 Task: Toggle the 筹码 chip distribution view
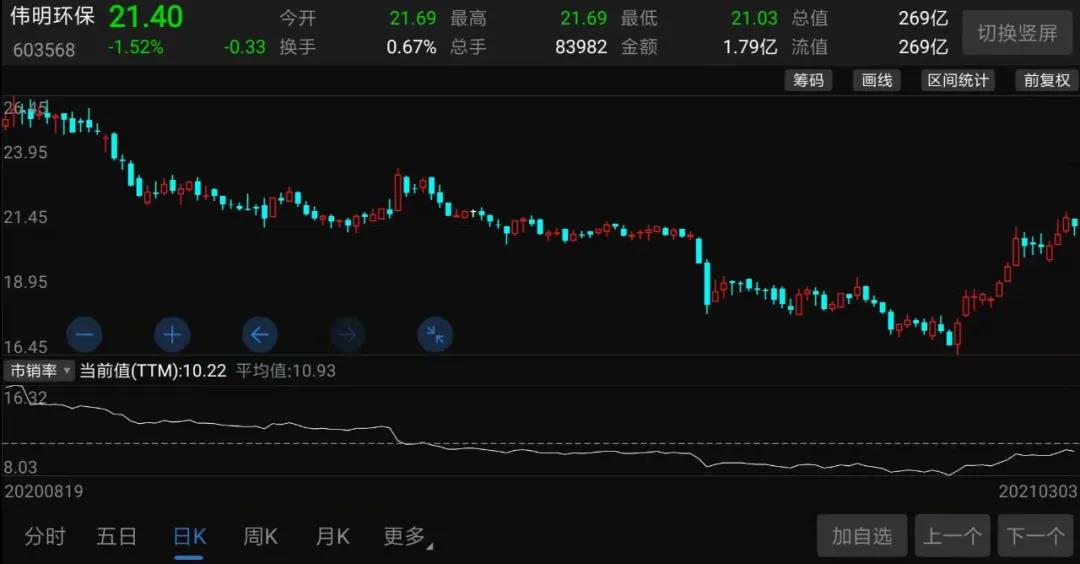tap(808, 81)
